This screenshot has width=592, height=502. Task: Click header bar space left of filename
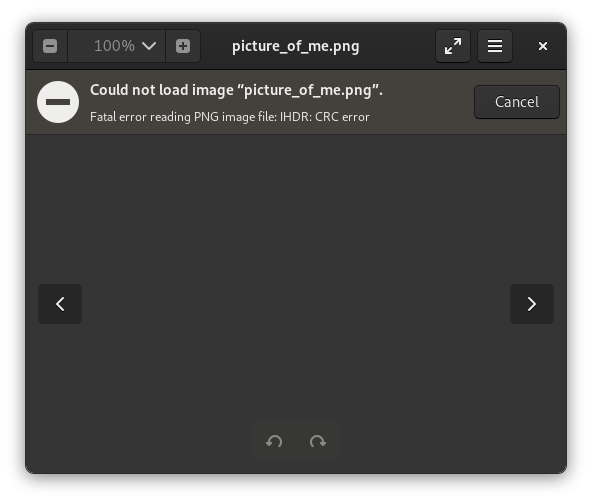216,46
